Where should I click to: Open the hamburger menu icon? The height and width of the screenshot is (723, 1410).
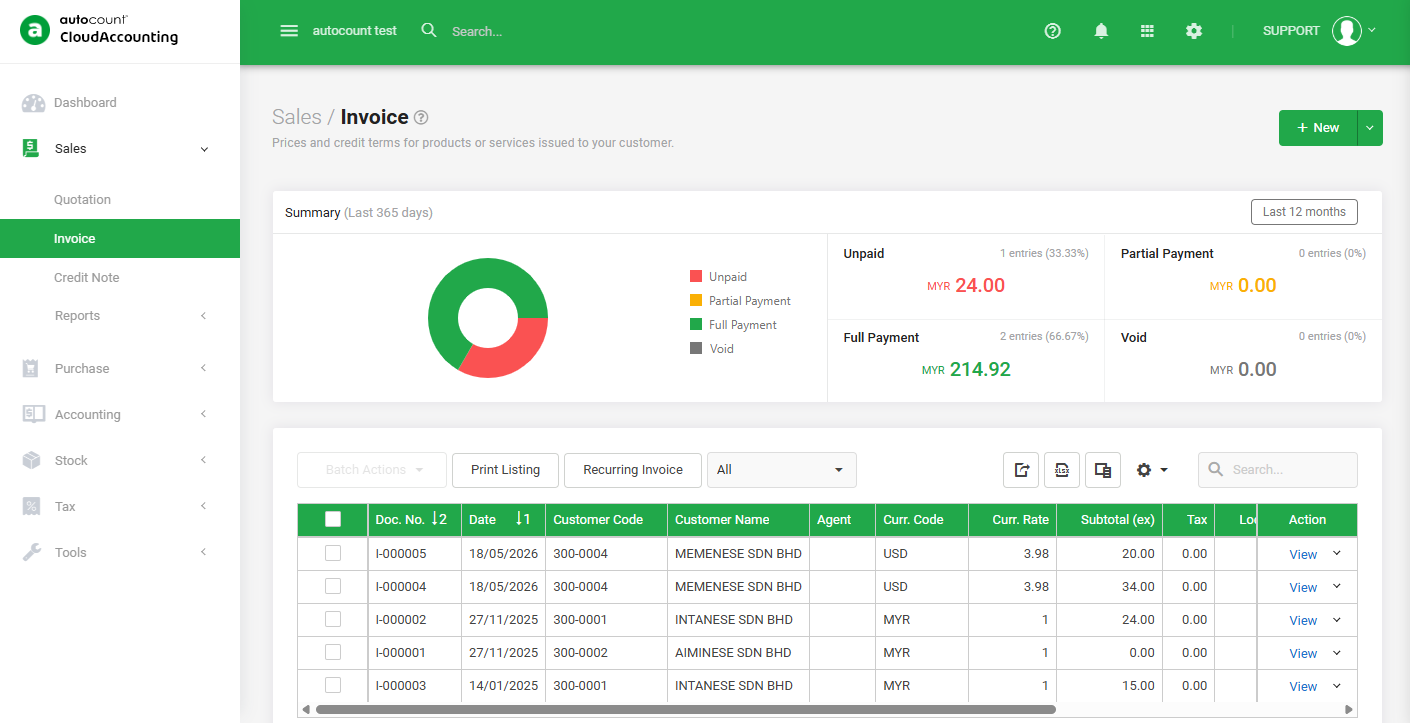289,31
